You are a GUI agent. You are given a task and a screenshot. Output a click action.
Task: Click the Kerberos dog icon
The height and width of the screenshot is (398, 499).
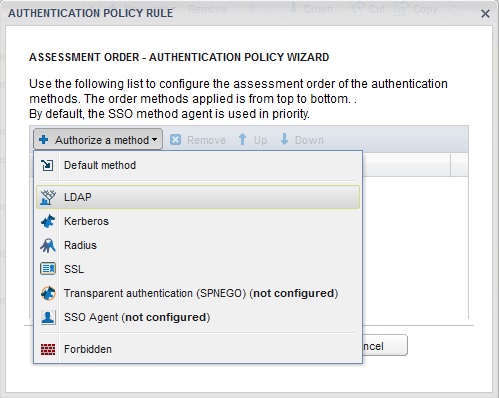click(x=48, y=221)
